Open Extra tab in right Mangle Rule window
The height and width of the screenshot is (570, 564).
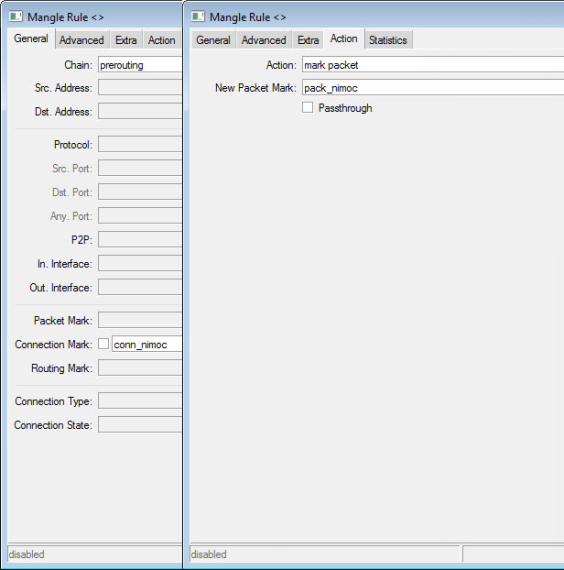coord(308,40)
